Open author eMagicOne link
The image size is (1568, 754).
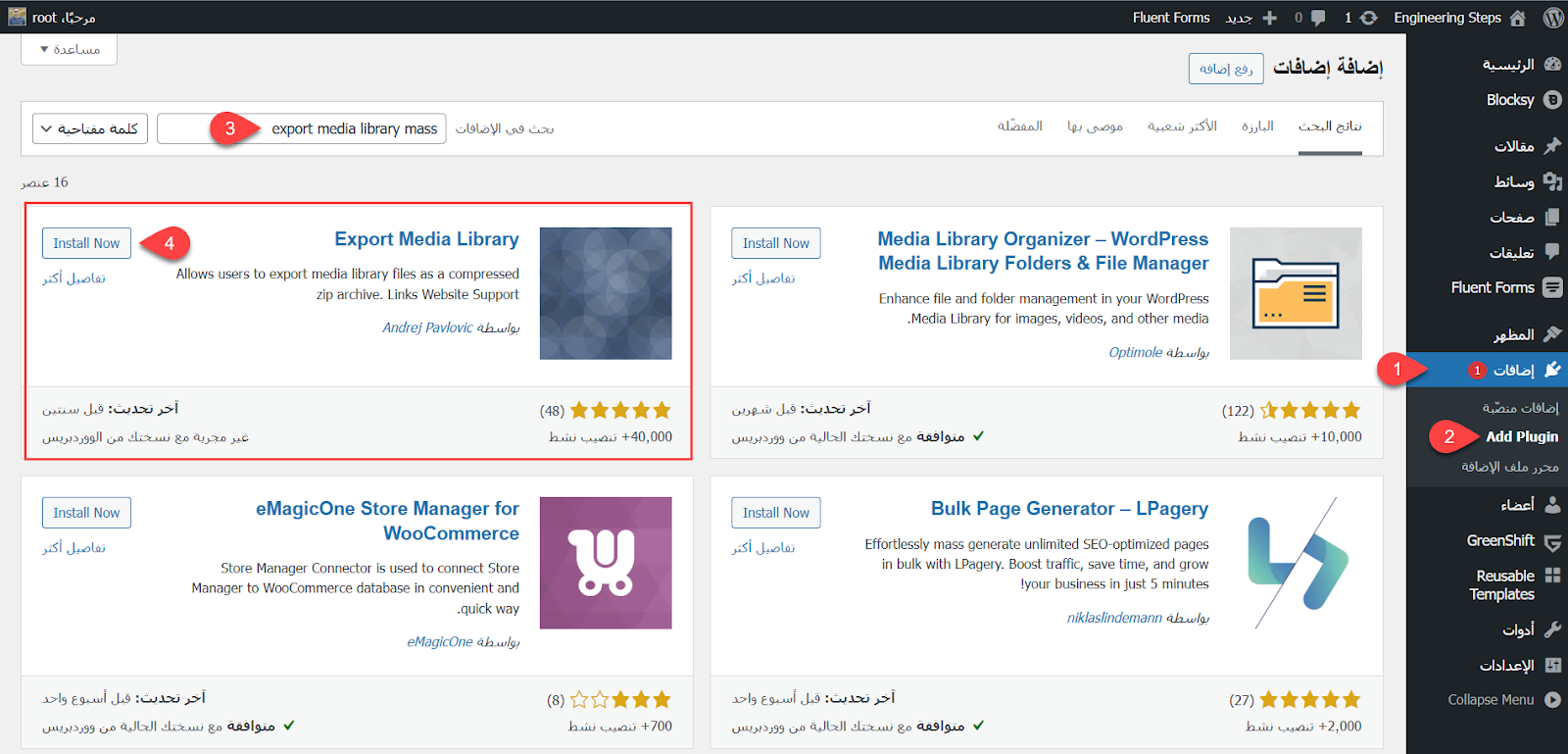(x=439, y=642)
